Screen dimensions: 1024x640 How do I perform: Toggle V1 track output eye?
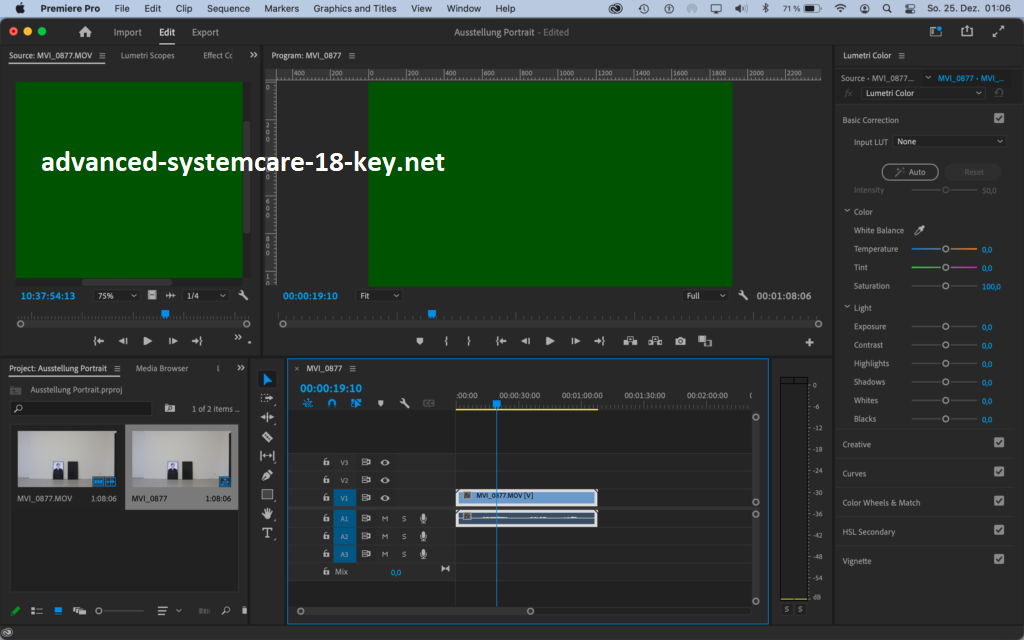385,498
